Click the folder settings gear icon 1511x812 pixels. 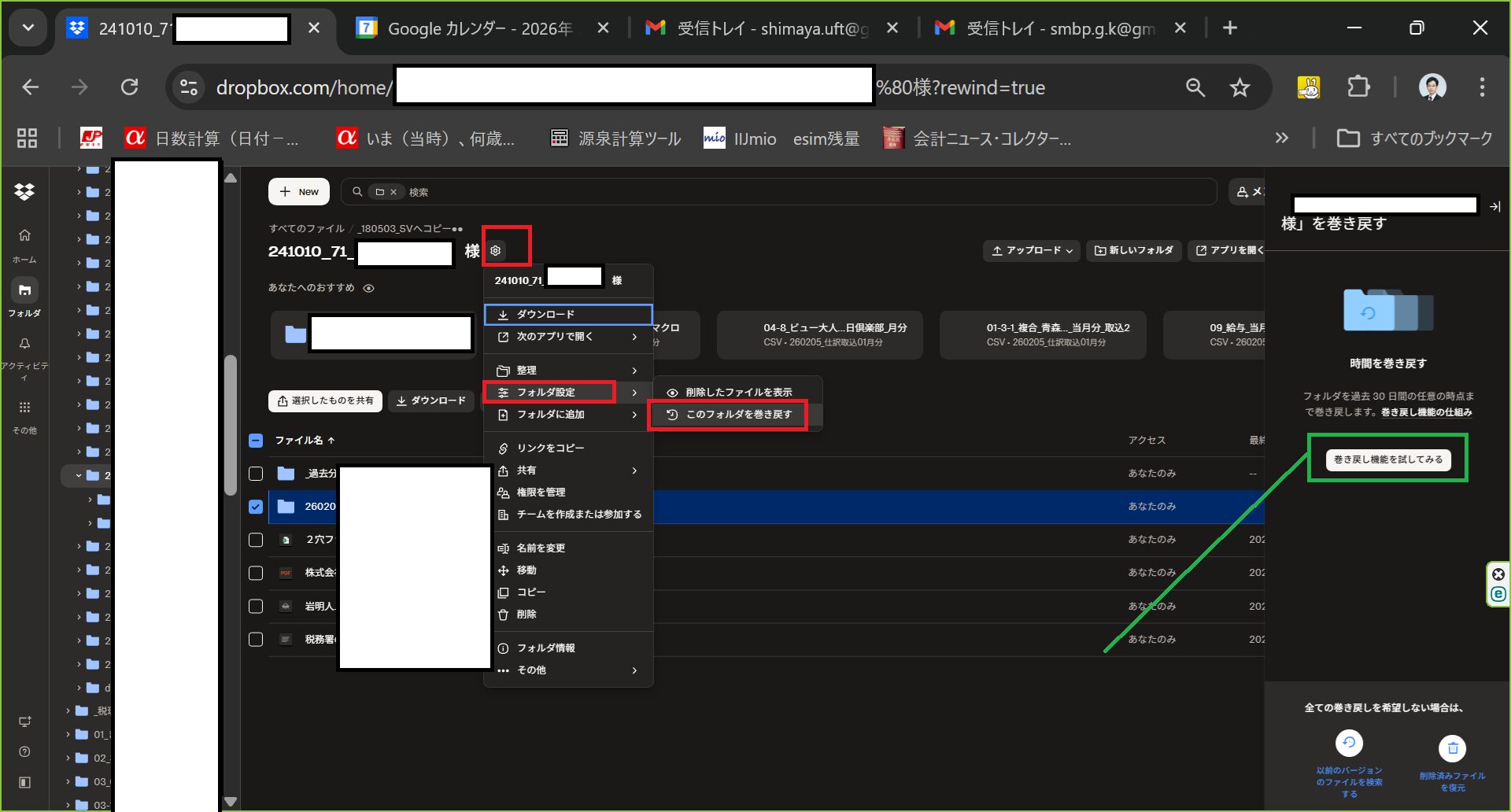(495, 251)
